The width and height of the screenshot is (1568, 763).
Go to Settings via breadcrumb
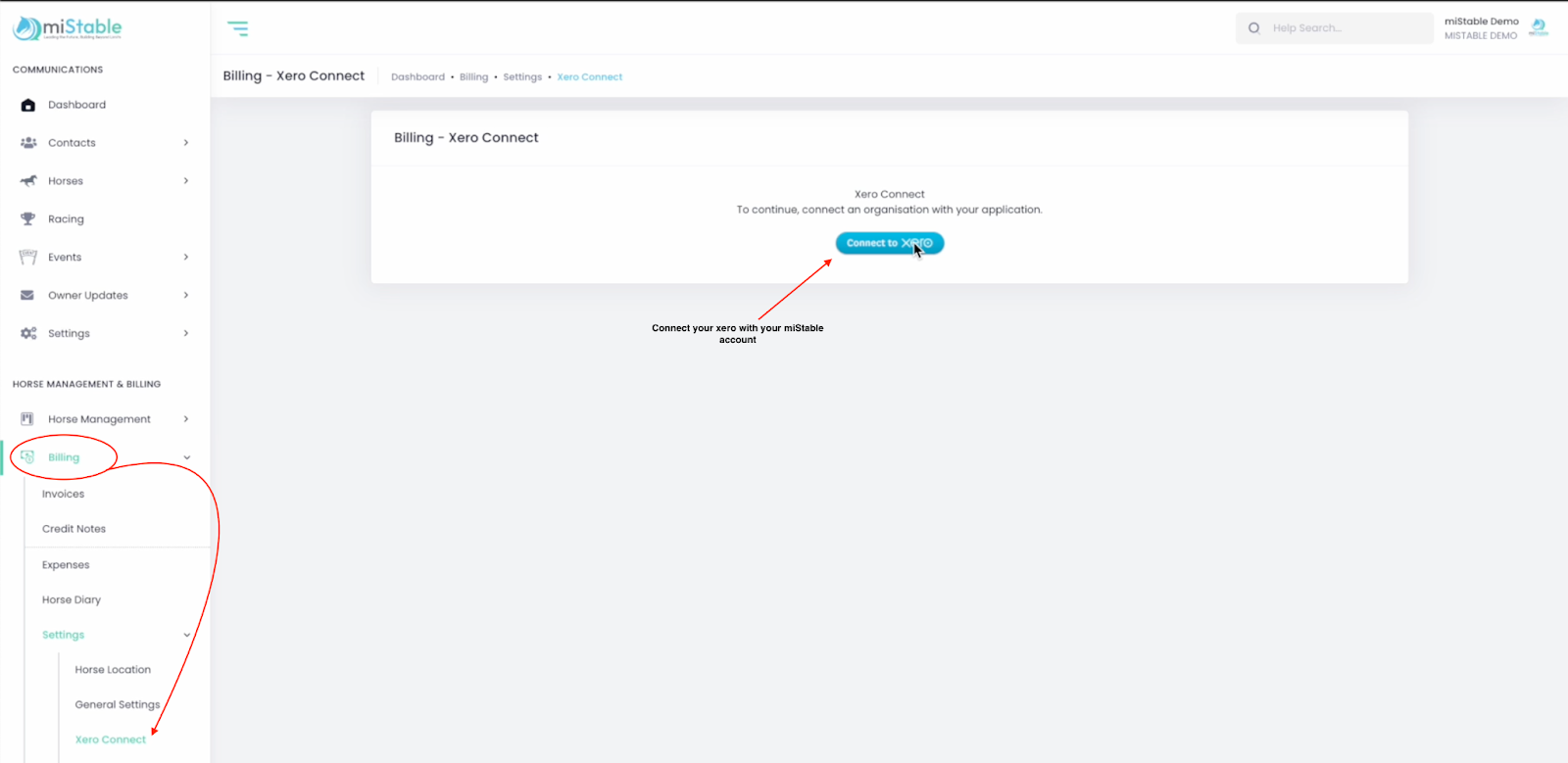[x=522, y=77]
